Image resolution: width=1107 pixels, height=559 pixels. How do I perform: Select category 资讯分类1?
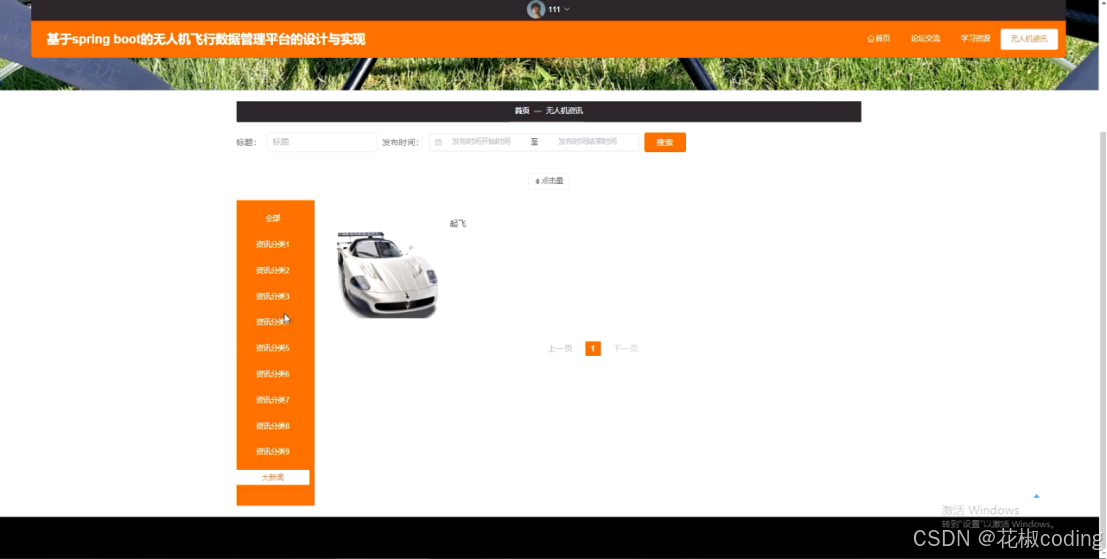(x=273, y=244)
